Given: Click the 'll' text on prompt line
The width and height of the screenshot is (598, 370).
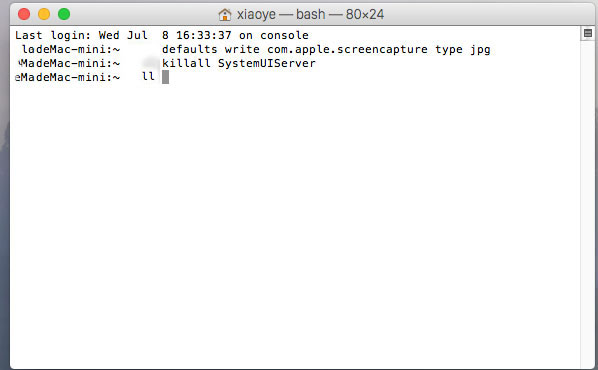Looking at the screenshot, I should pos(148,77).
